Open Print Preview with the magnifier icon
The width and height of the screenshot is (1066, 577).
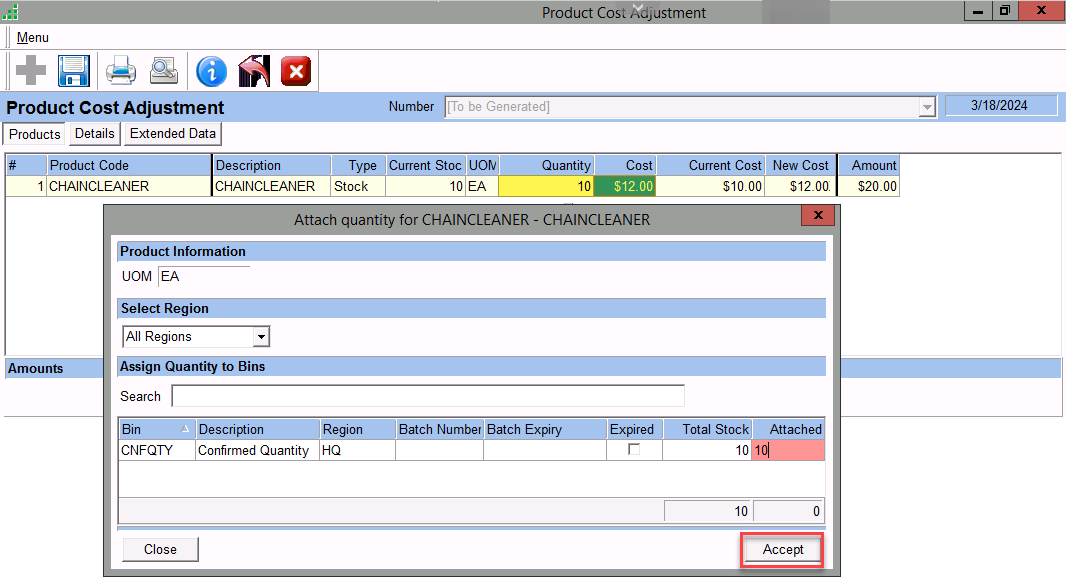tap(163, 71)
